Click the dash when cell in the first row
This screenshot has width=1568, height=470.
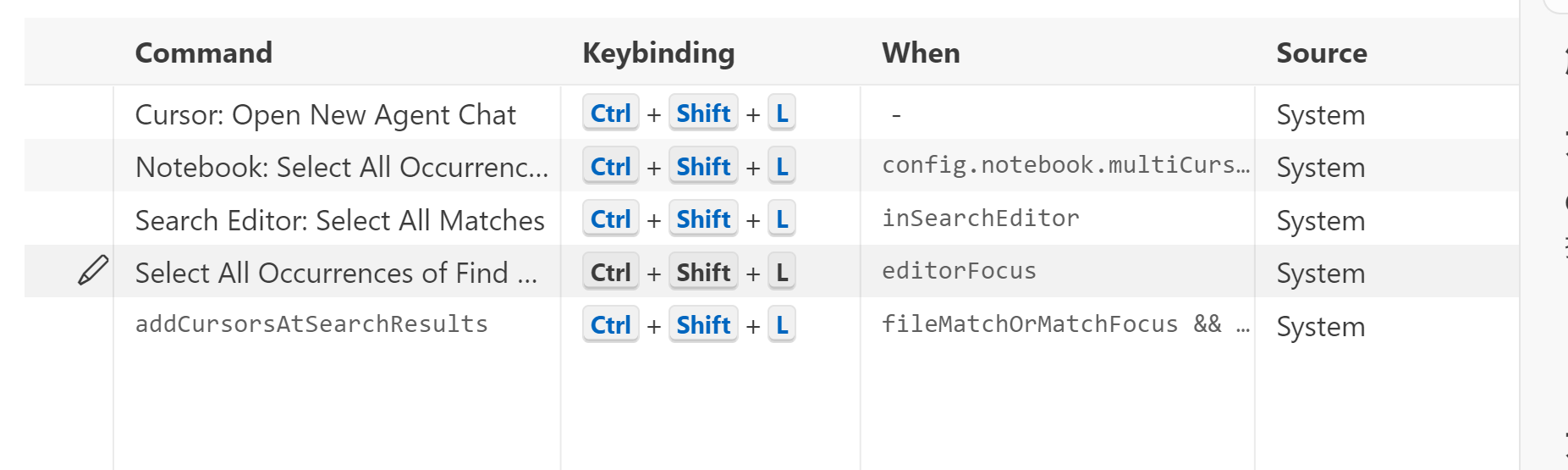point(896,115)
